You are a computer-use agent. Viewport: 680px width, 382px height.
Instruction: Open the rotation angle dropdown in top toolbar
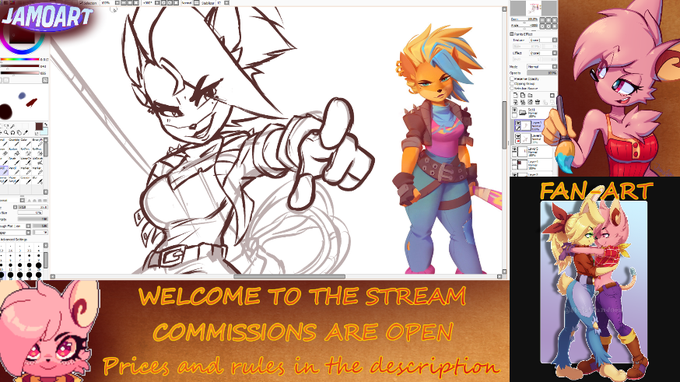(157, 3)
